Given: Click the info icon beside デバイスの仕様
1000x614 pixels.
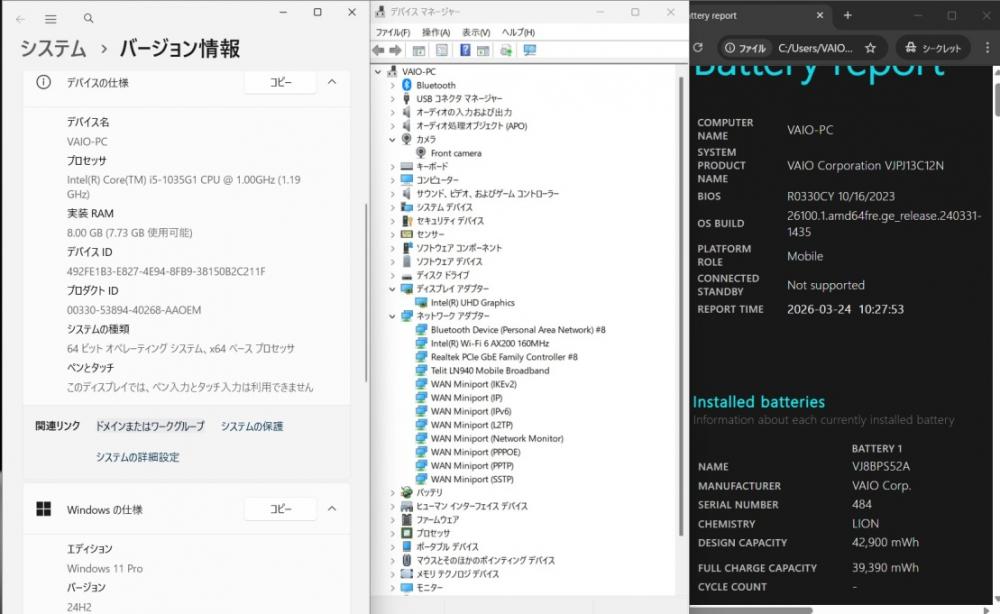Looking at the screenshot, I should pyautogui.click(x=43, y=82).
